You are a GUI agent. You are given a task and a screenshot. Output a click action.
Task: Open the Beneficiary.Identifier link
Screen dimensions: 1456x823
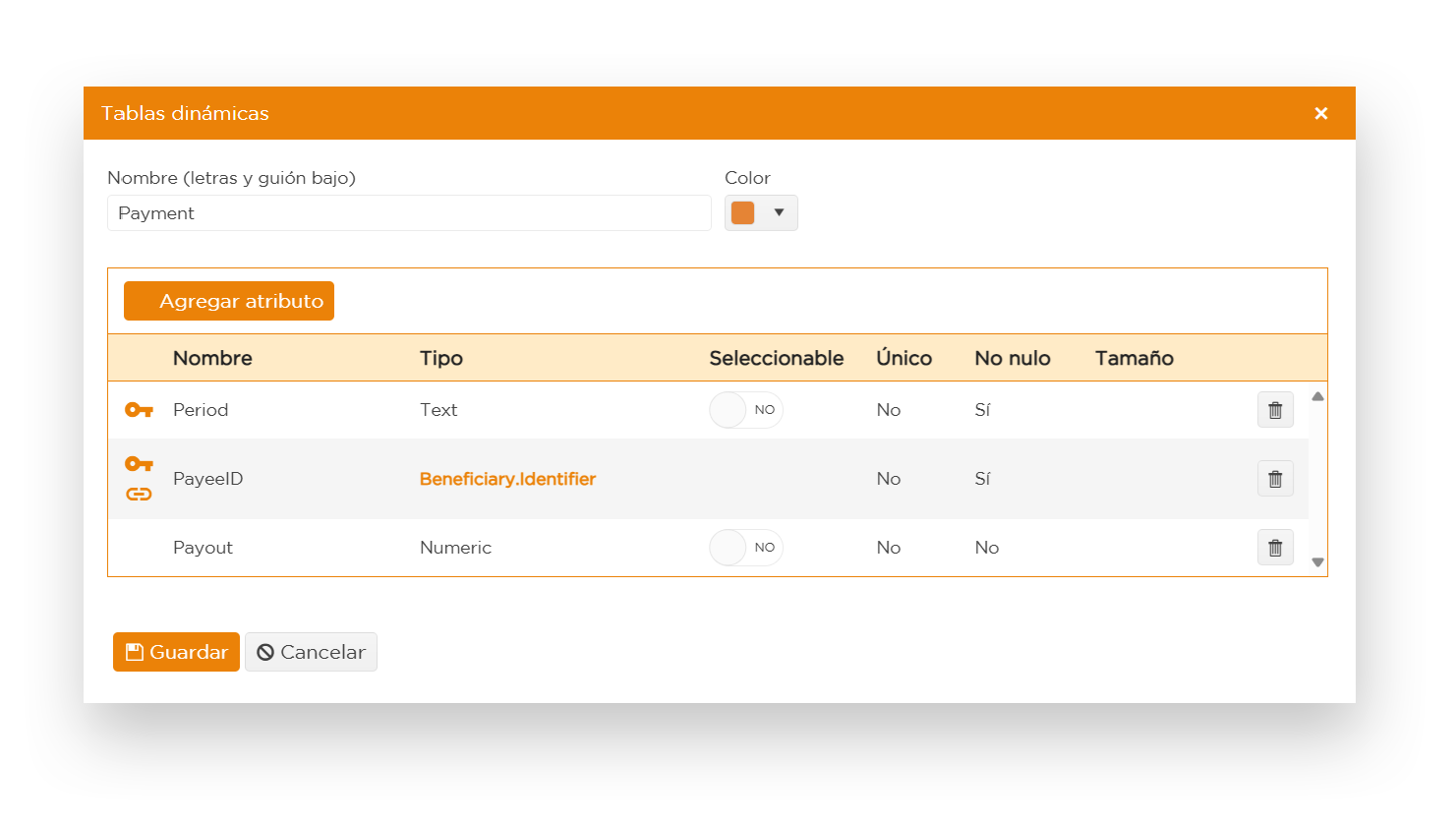[x=507, y=479]
